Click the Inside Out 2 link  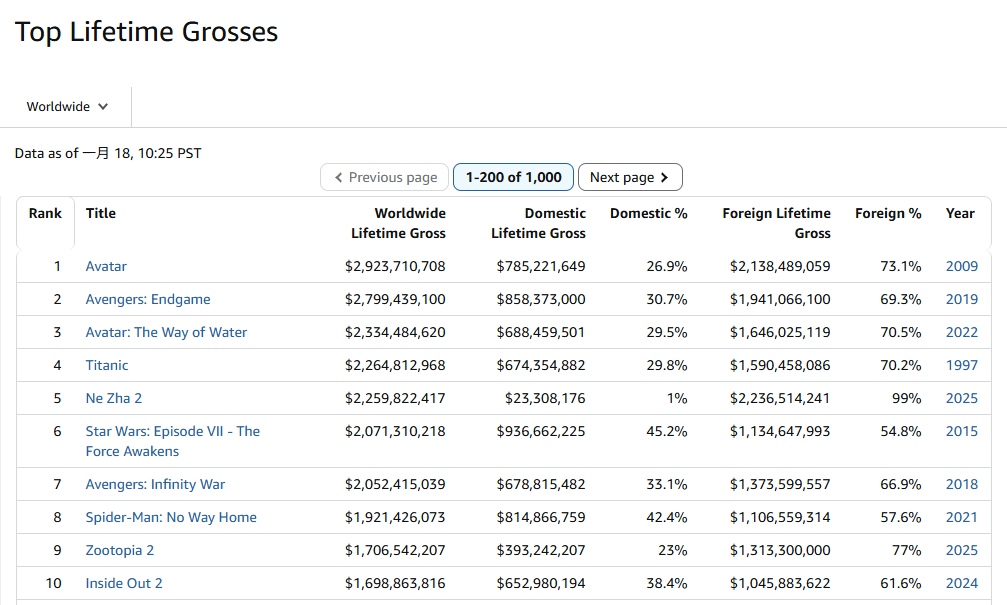(x=124, y=583)
